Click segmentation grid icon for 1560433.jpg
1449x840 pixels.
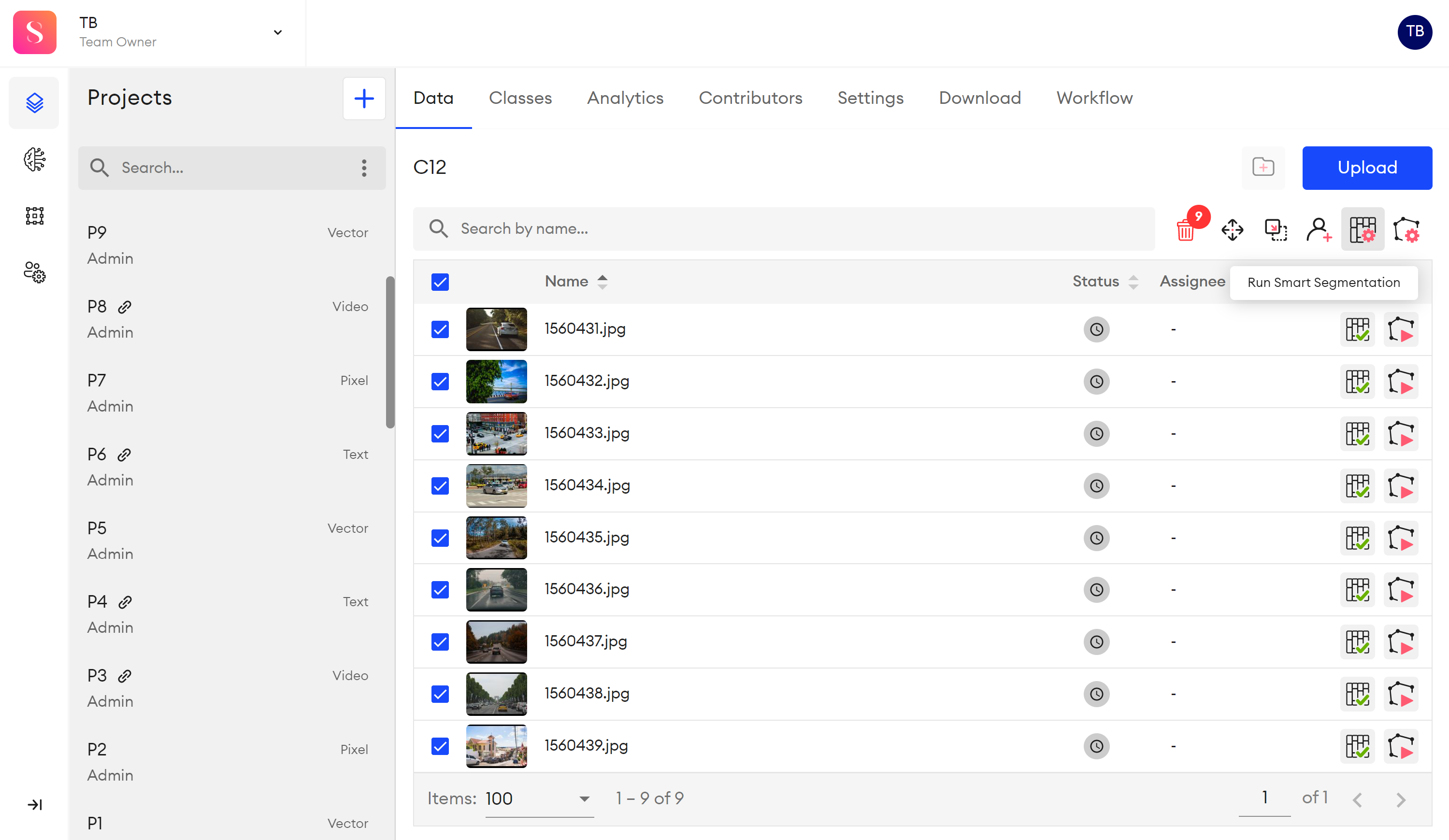tap(1358, 433)
